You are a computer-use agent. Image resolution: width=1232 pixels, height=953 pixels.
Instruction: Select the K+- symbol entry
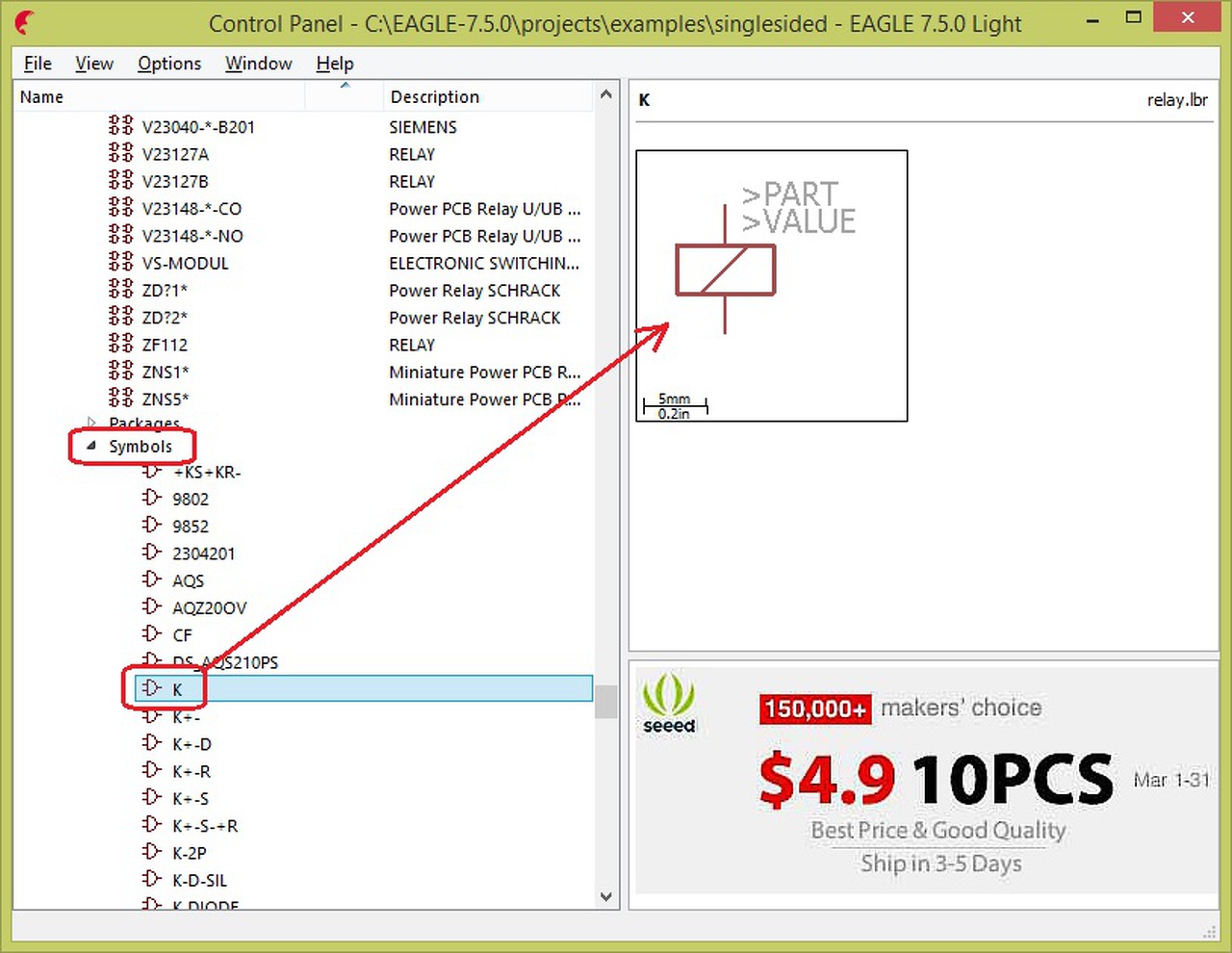[x=187, y=717]
